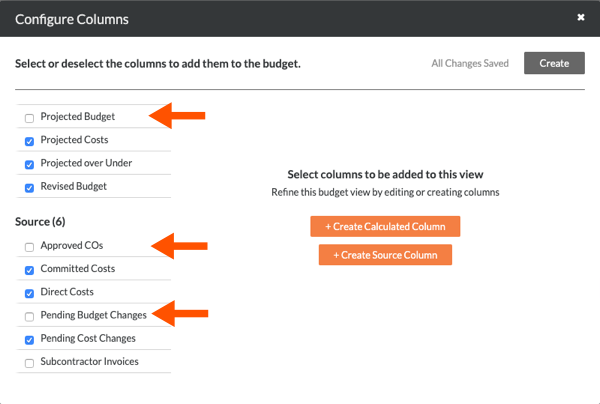Select the Projected Budget column label
This screenshot has width=600, height=404.
78,117
